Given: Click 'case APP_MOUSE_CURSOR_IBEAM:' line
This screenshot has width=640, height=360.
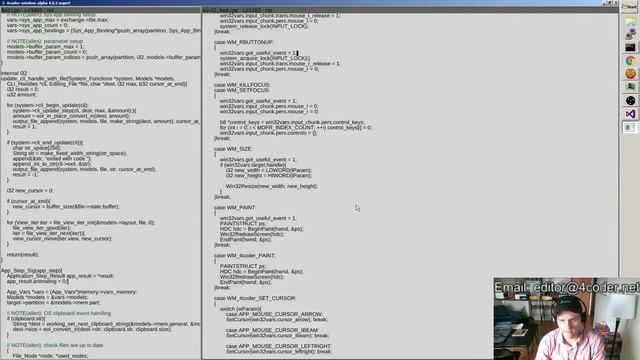Looking at the screenshot, I should (272, 330).
